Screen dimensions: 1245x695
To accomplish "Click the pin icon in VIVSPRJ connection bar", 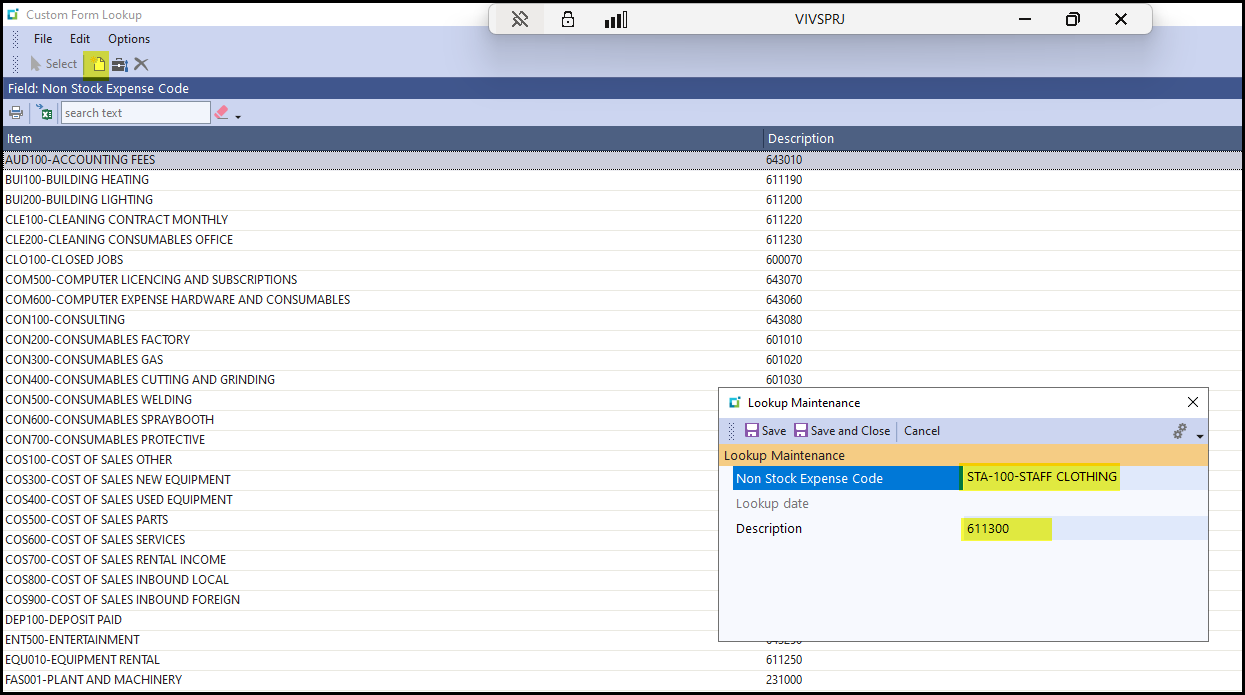I will [519, 20].
